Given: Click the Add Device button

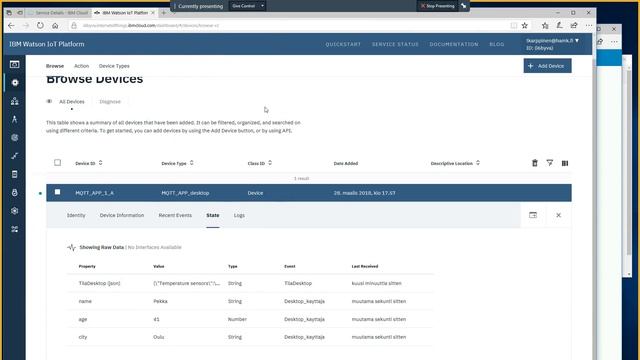Looking at the screenshot, I should [x=547, y=66].
